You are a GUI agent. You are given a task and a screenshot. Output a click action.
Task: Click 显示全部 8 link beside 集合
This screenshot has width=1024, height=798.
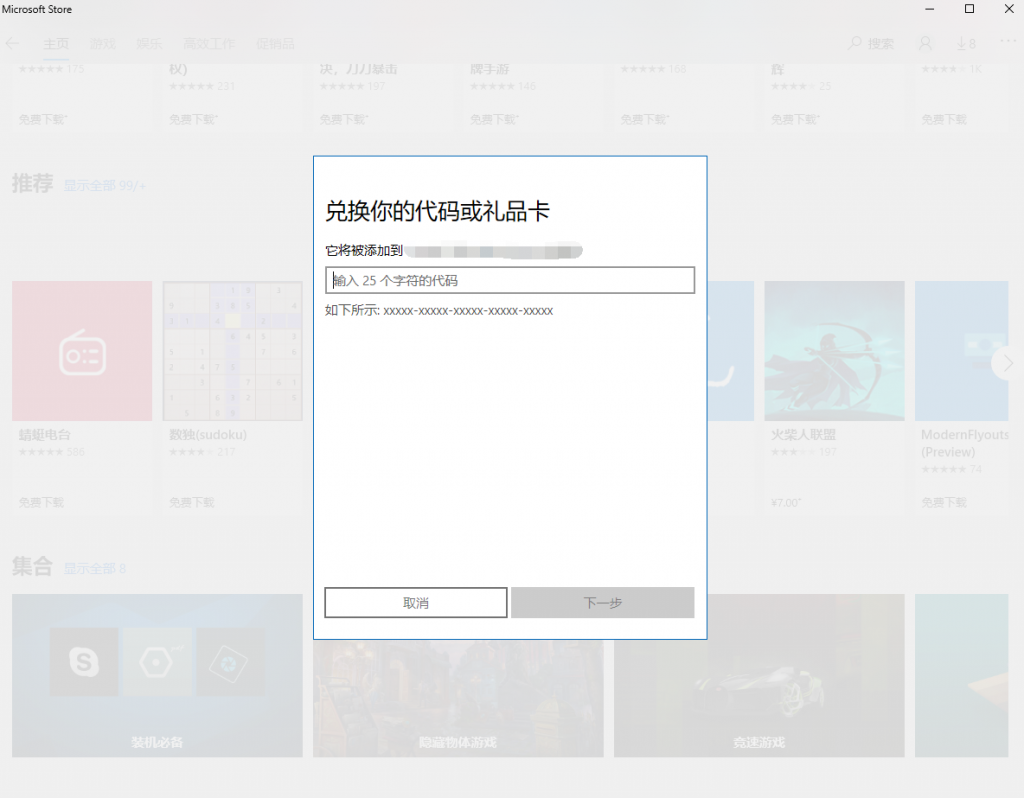95,569
